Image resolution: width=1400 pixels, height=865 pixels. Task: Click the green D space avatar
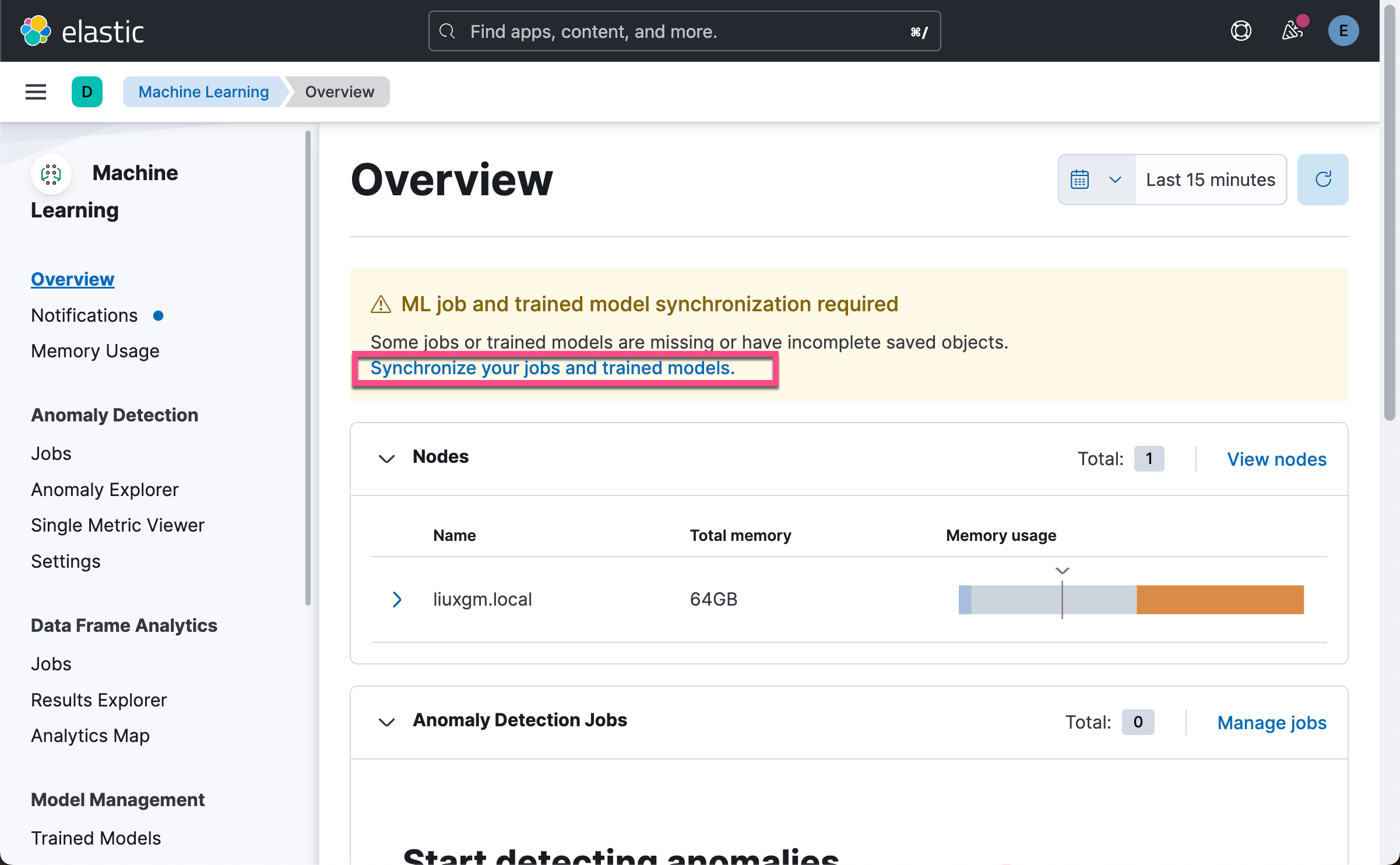87,92
